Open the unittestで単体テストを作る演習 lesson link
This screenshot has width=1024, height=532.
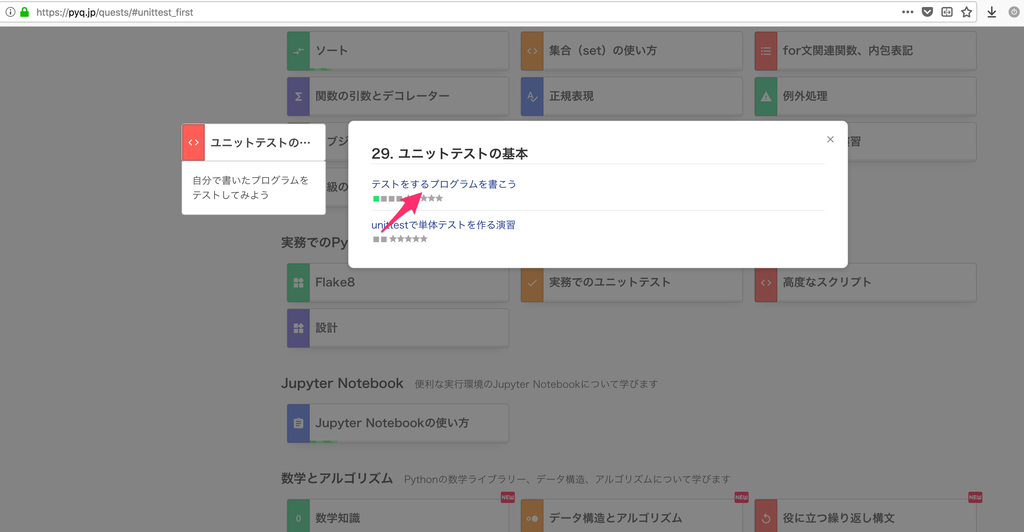click(x=443, y=225)
